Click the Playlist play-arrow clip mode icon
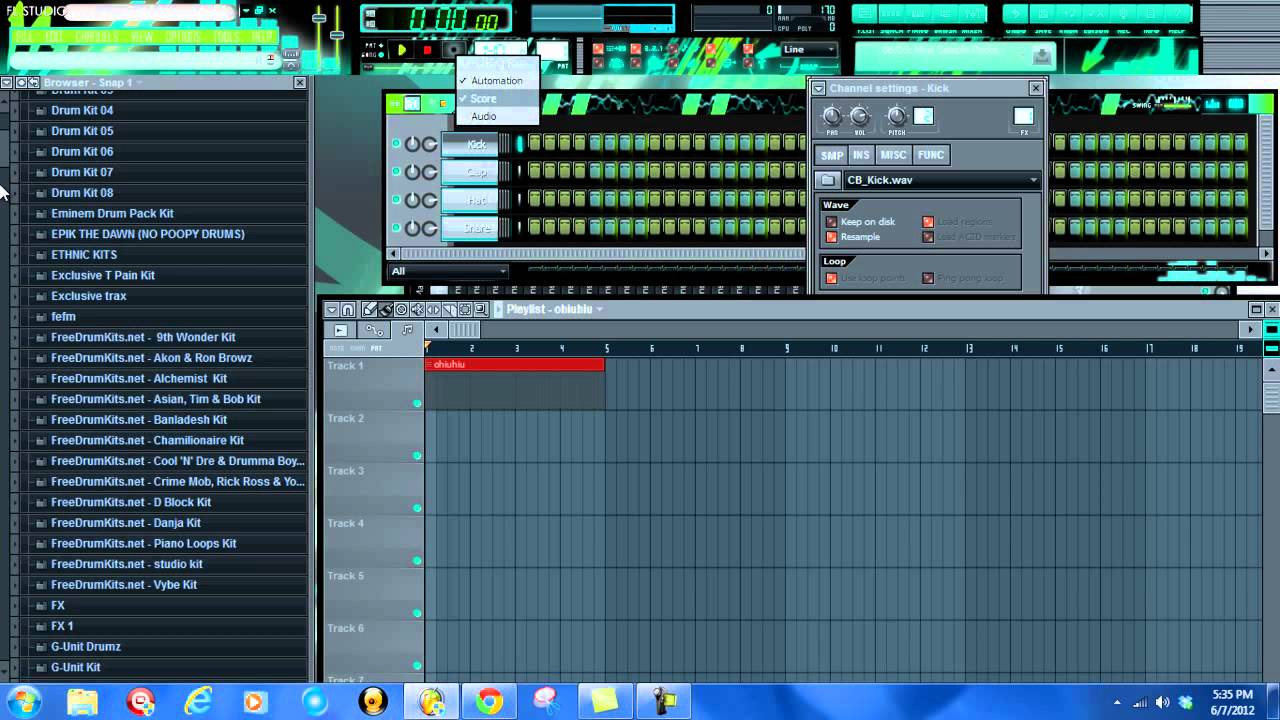 point(341,330)
